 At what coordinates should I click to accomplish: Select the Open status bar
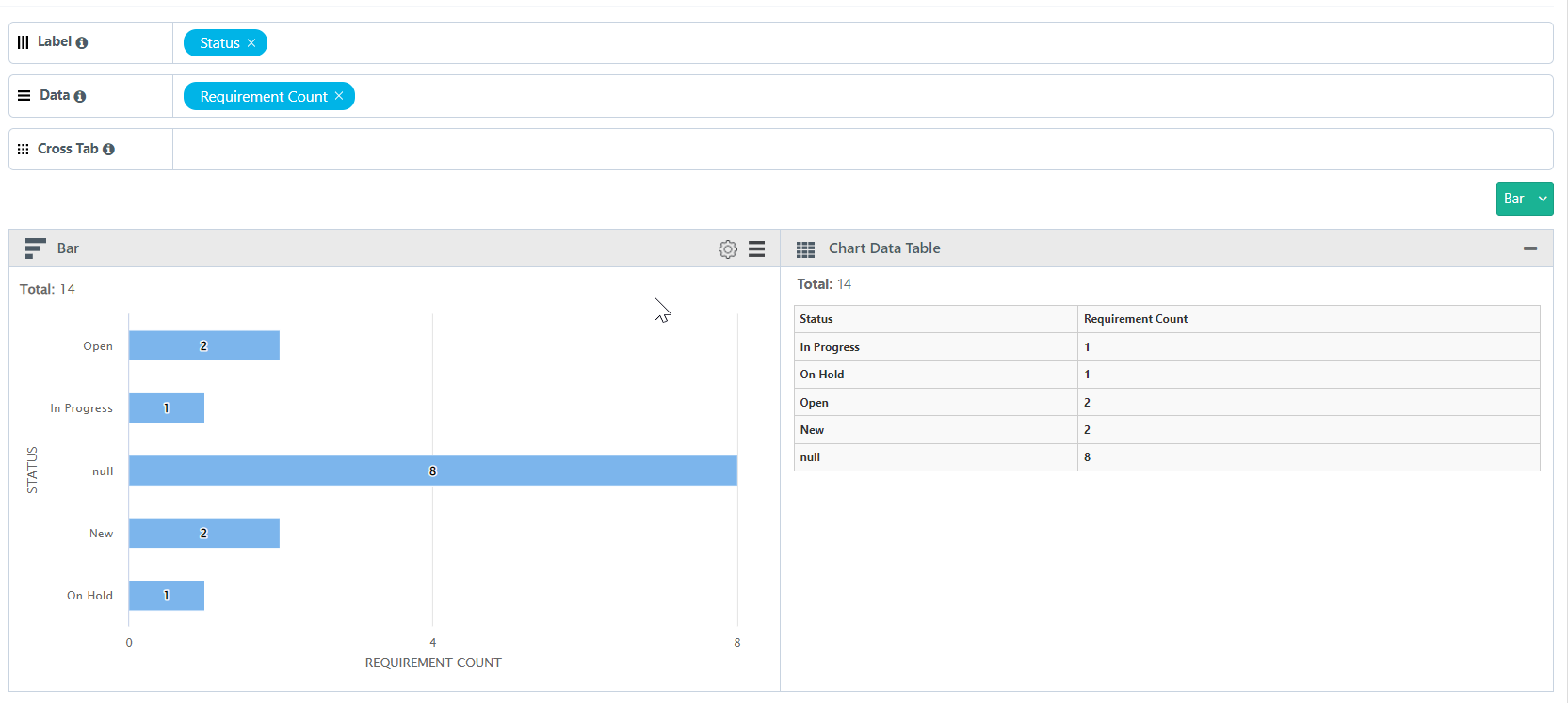coord(203,345)
